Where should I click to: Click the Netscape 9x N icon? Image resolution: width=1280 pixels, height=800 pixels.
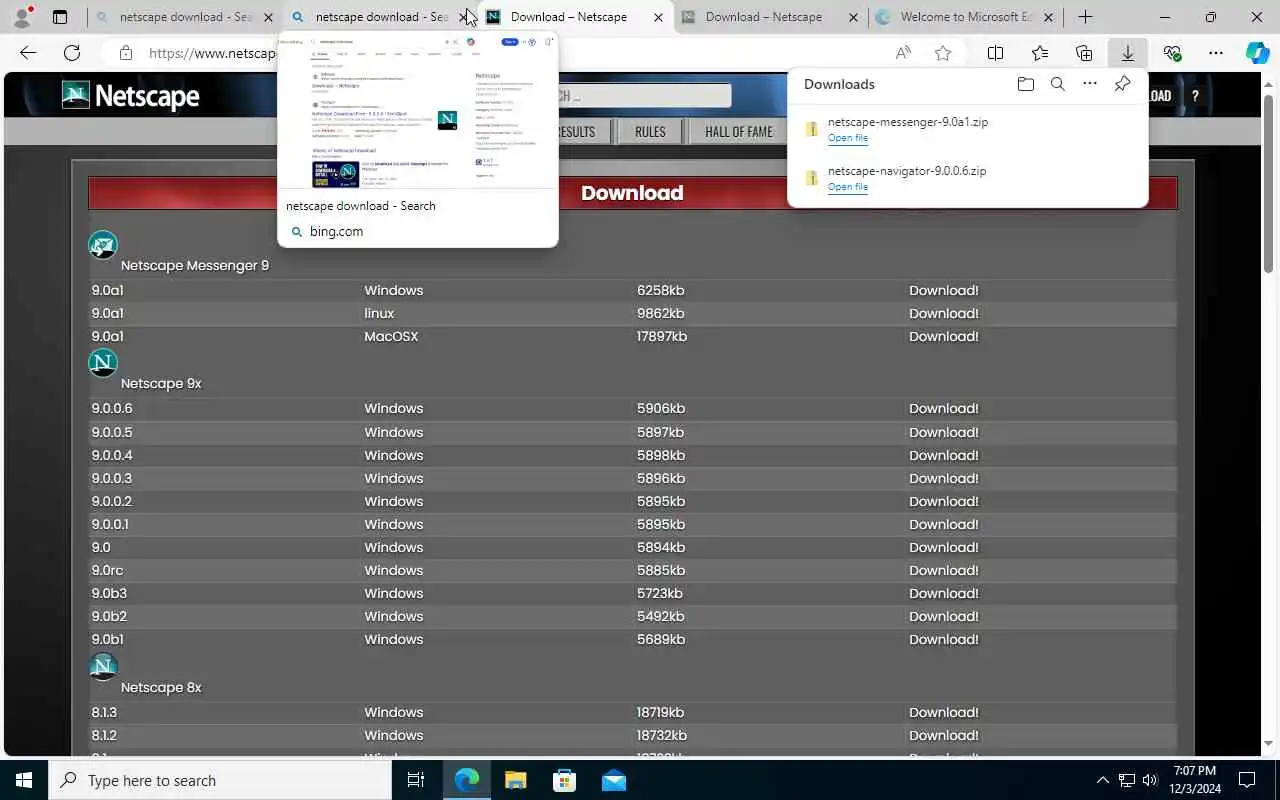103,362
